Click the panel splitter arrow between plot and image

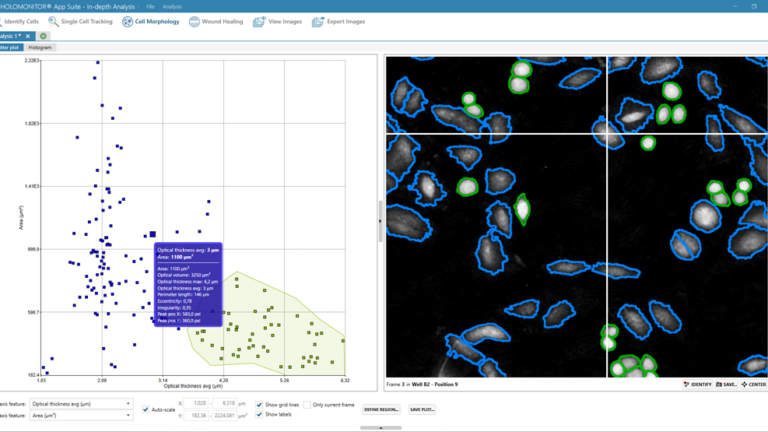point(380,221)
